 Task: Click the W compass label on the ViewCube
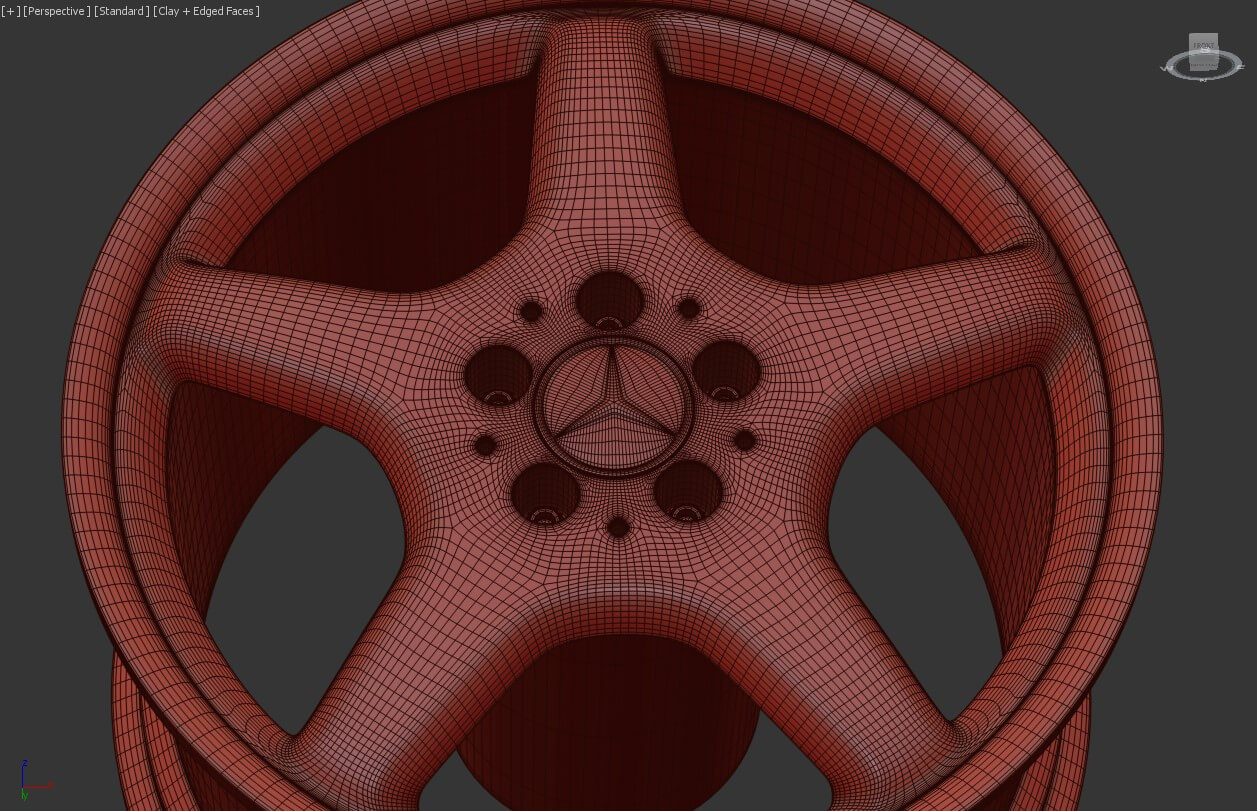click(x=1165, y=68)
